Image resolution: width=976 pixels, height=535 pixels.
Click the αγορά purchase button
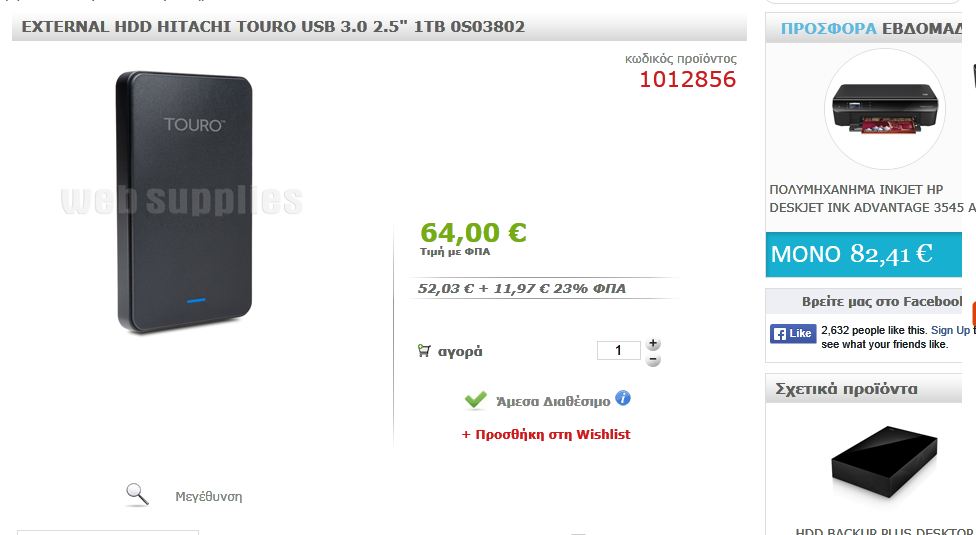(x=460, y=351)
